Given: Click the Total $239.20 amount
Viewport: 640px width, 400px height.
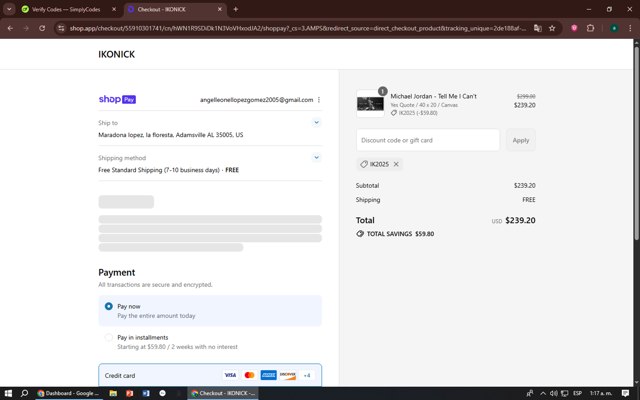Looking at the screenshot, I should (520, 220).
